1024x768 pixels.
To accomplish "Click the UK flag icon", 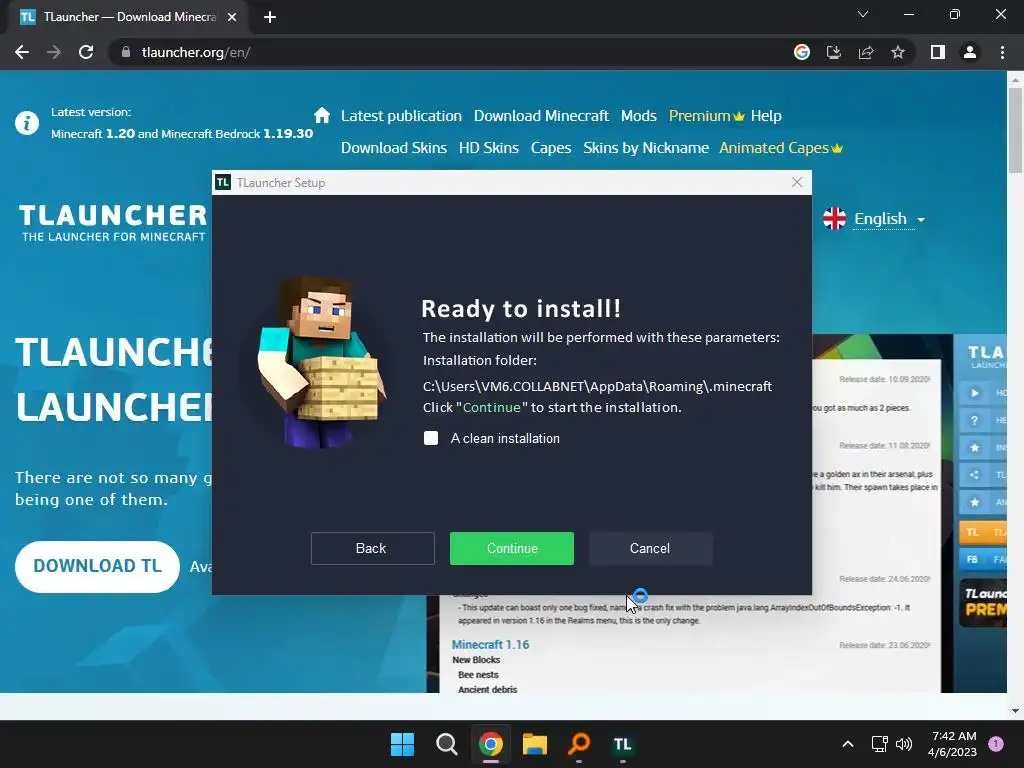I will pos(834,219).
